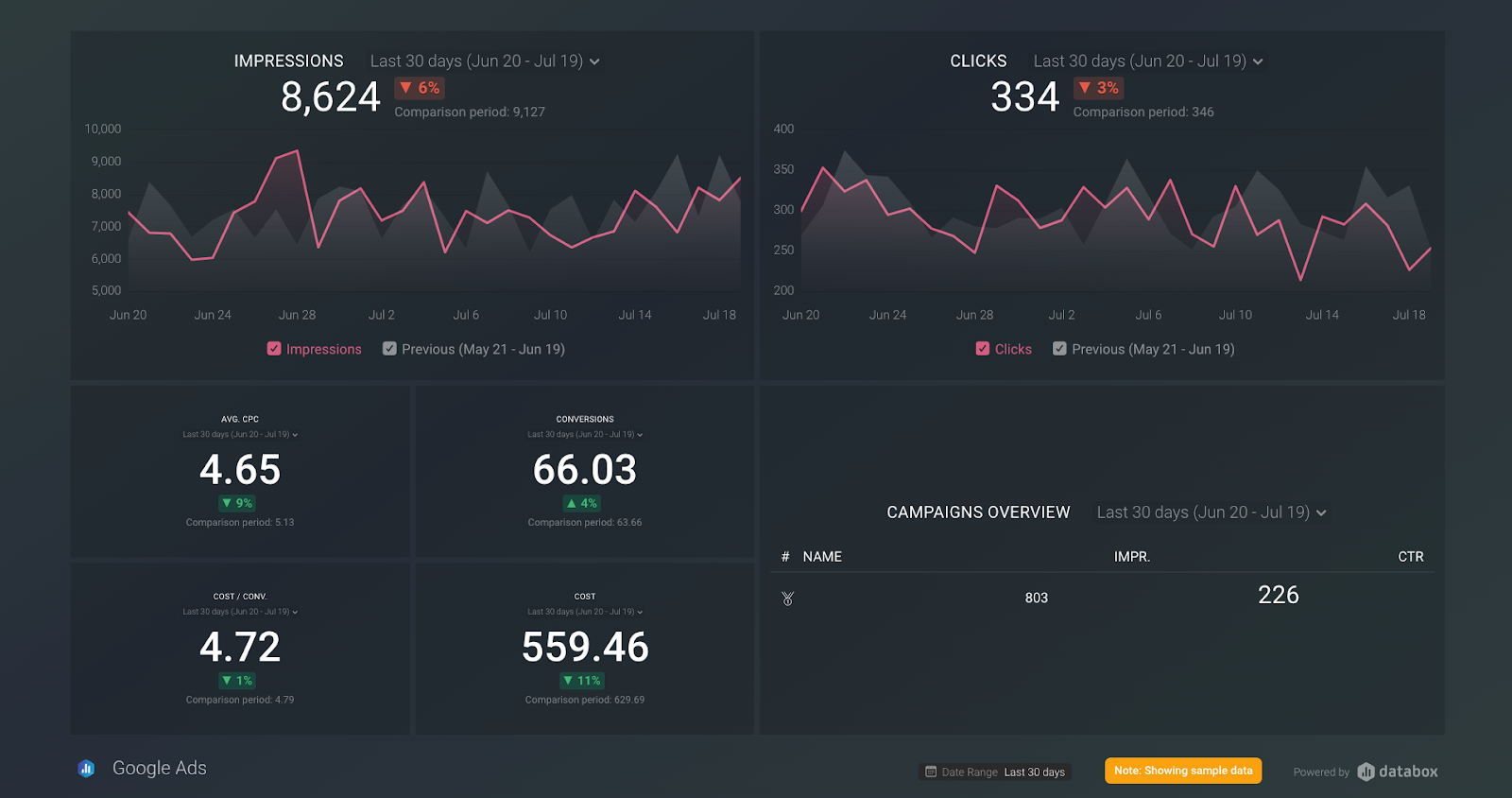
Task: Click the green 11% cost decrease badge
Action: (582, 681)
